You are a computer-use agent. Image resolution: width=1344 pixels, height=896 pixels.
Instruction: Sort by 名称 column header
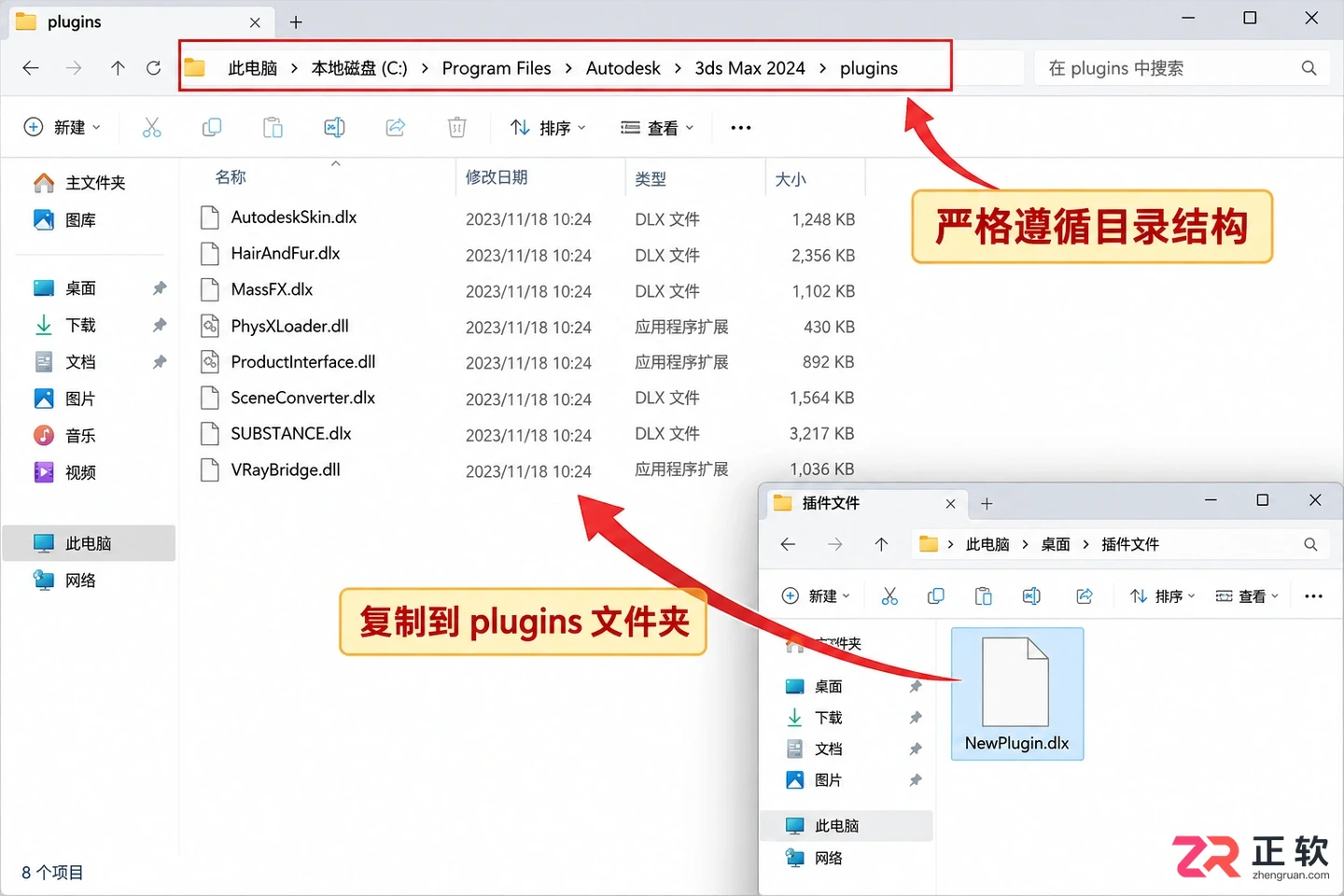coord(231,177)
